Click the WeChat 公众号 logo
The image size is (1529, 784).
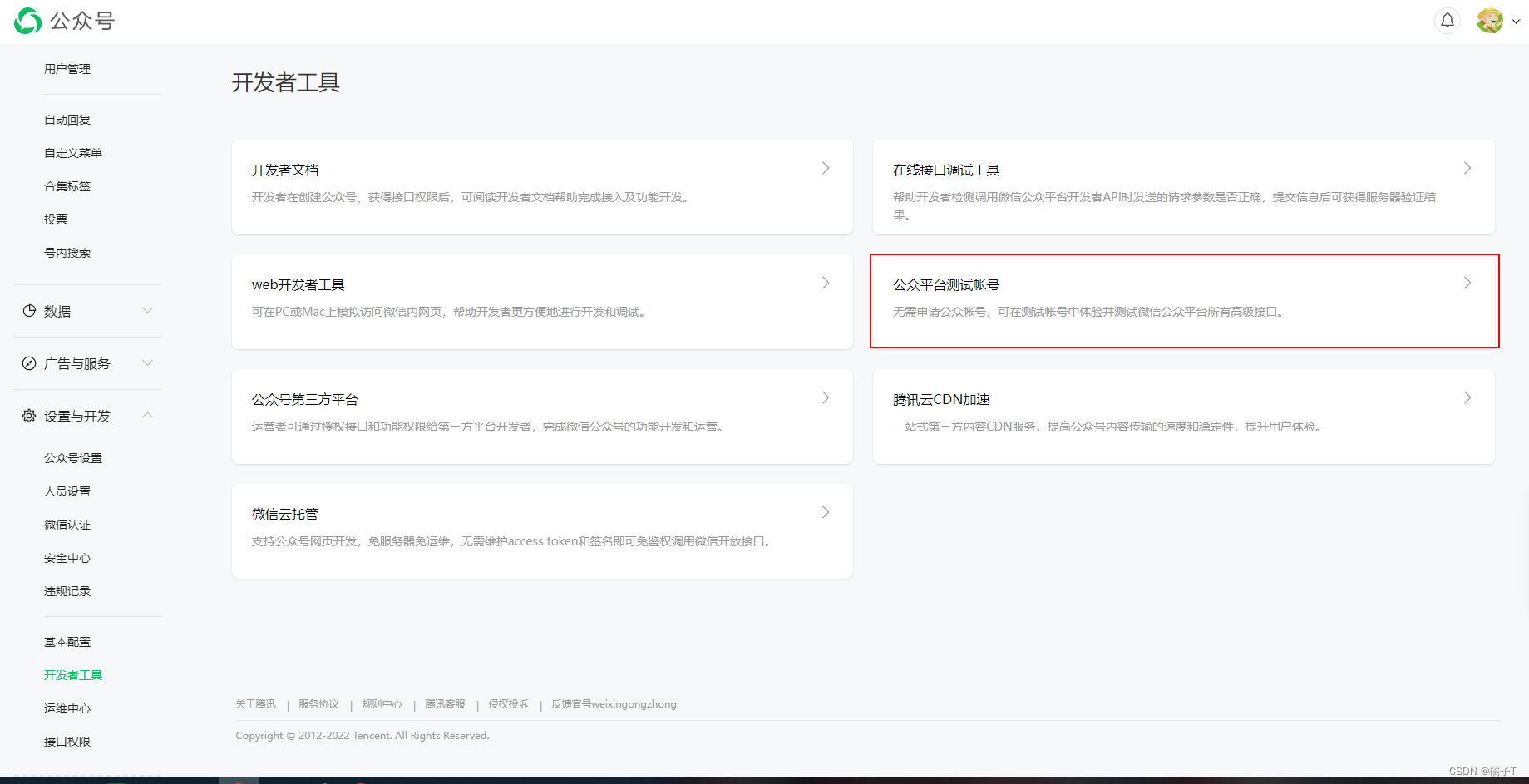[x=65, y=21]
